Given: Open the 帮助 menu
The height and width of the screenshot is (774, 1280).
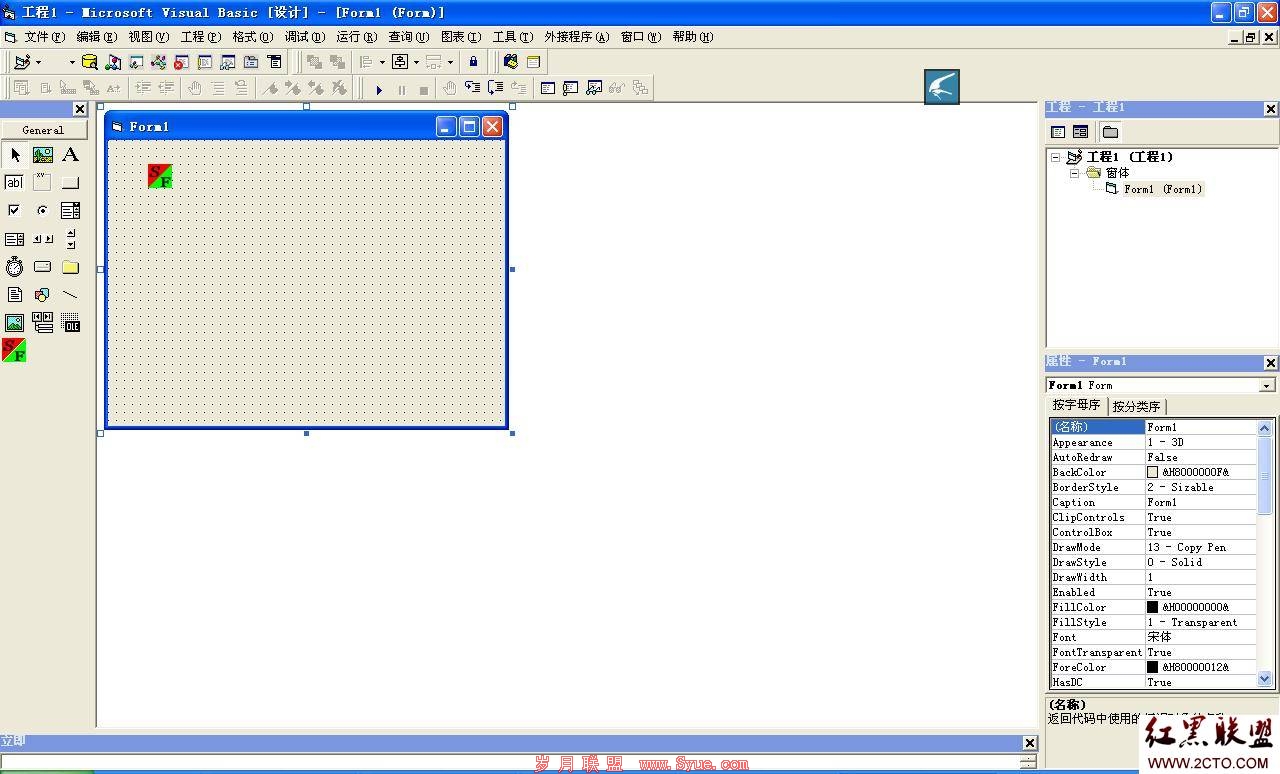Looking at the screenshot, I should tap(692, 37).
